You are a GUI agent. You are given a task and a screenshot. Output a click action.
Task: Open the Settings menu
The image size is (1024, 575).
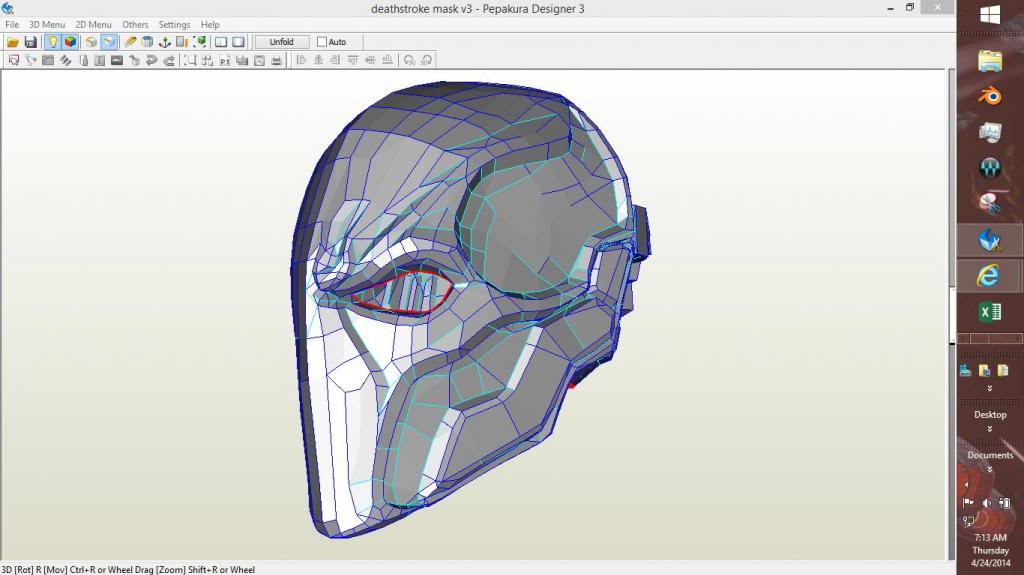pos(174,24)
